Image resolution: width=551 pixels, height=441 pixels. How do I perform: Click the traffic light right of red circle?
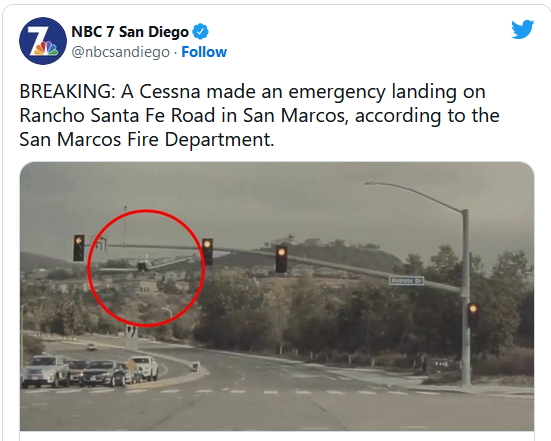coord(208,251)
